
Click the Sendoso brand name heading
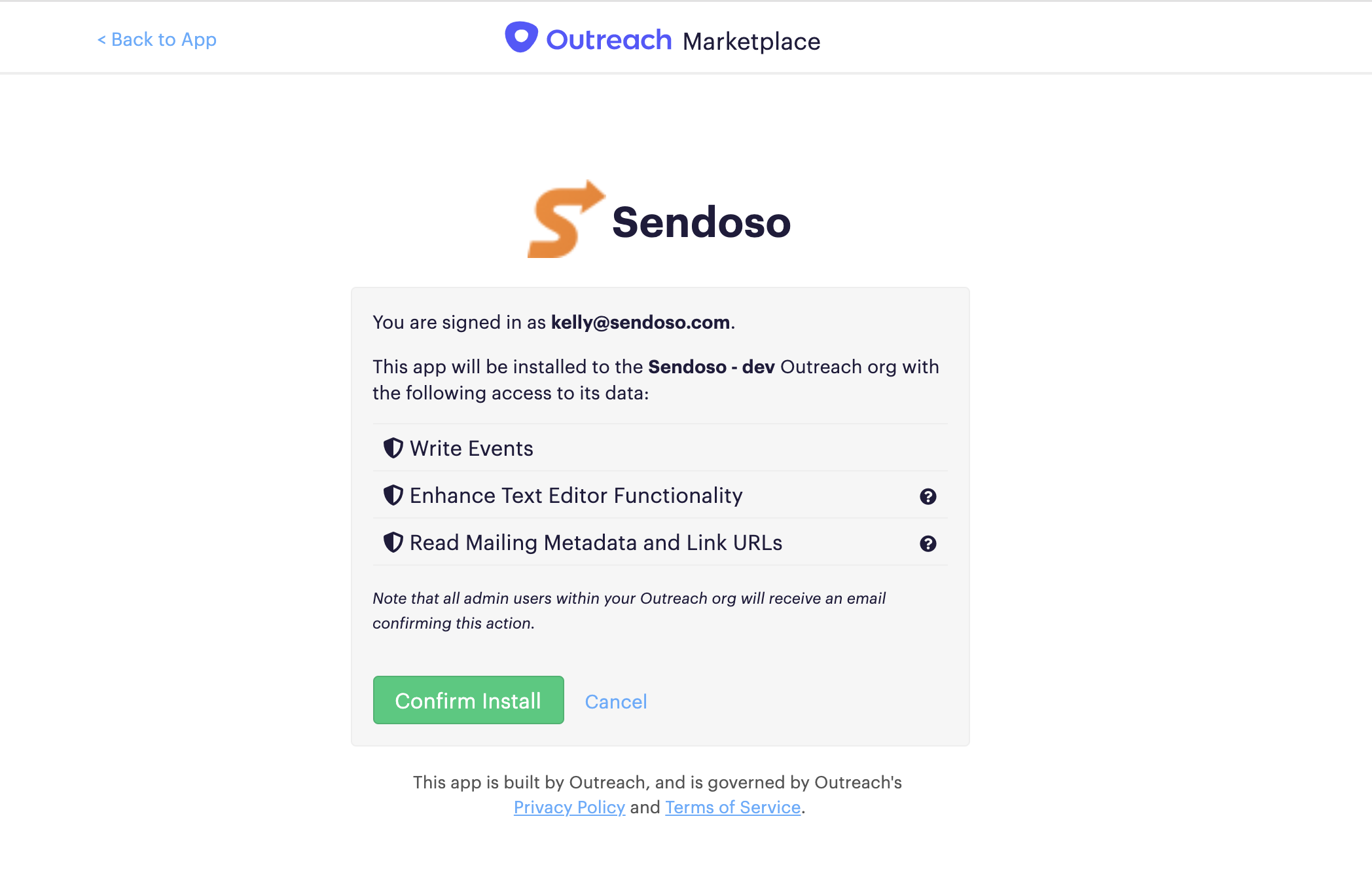tap(701, 223)
